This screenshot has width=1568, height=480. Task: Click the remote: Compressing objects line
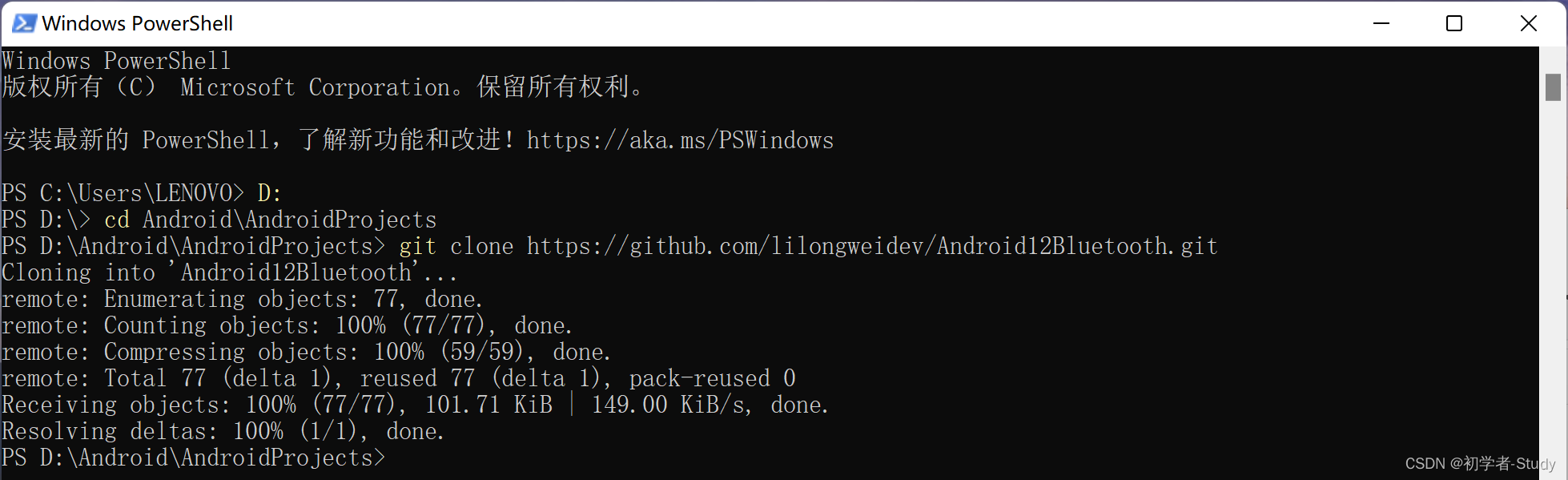point(306,352)
